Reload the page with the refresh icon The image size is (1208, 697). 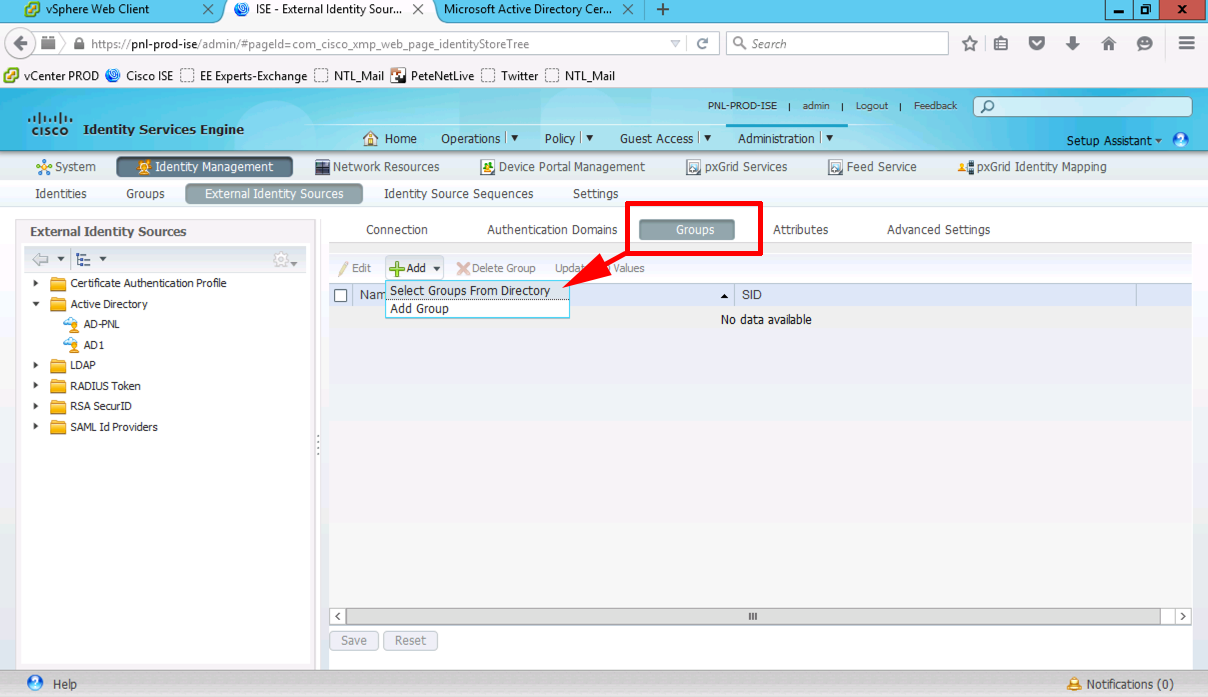(x=702, y=44)
